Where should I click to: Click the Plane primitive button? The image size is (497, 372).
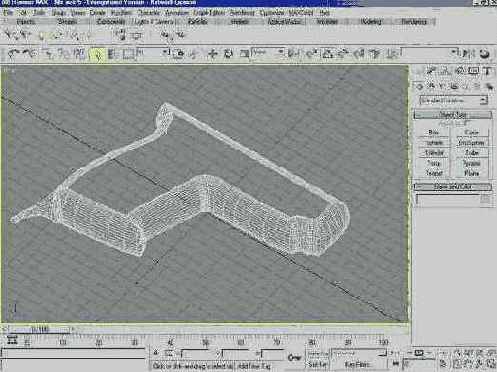click(471, 173)
